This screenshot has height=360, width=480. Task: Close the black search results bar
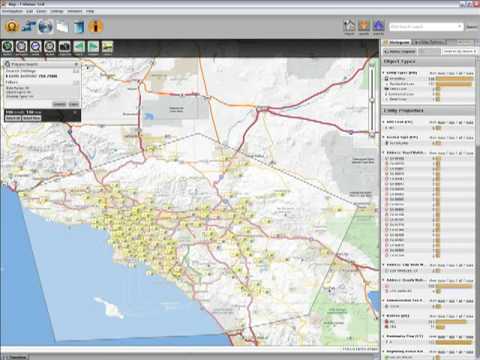(75, 113)
